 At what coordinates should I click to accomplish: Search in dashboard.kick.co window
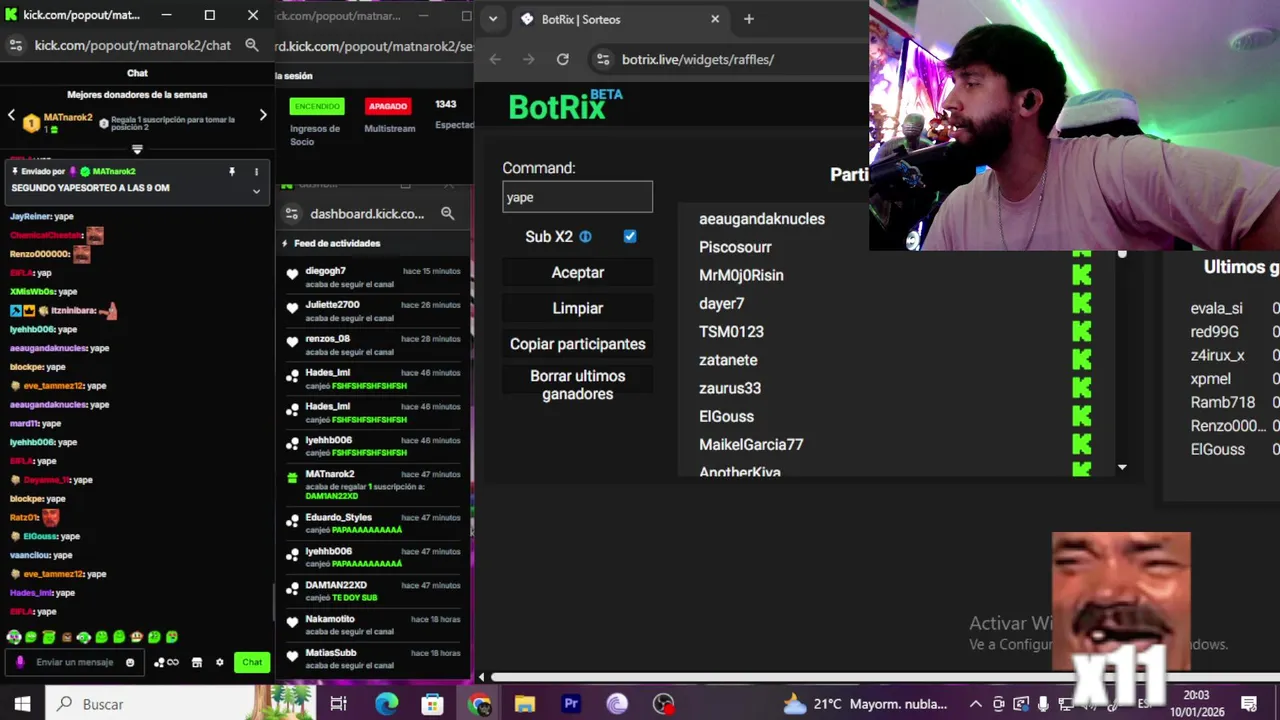[448, 213]
